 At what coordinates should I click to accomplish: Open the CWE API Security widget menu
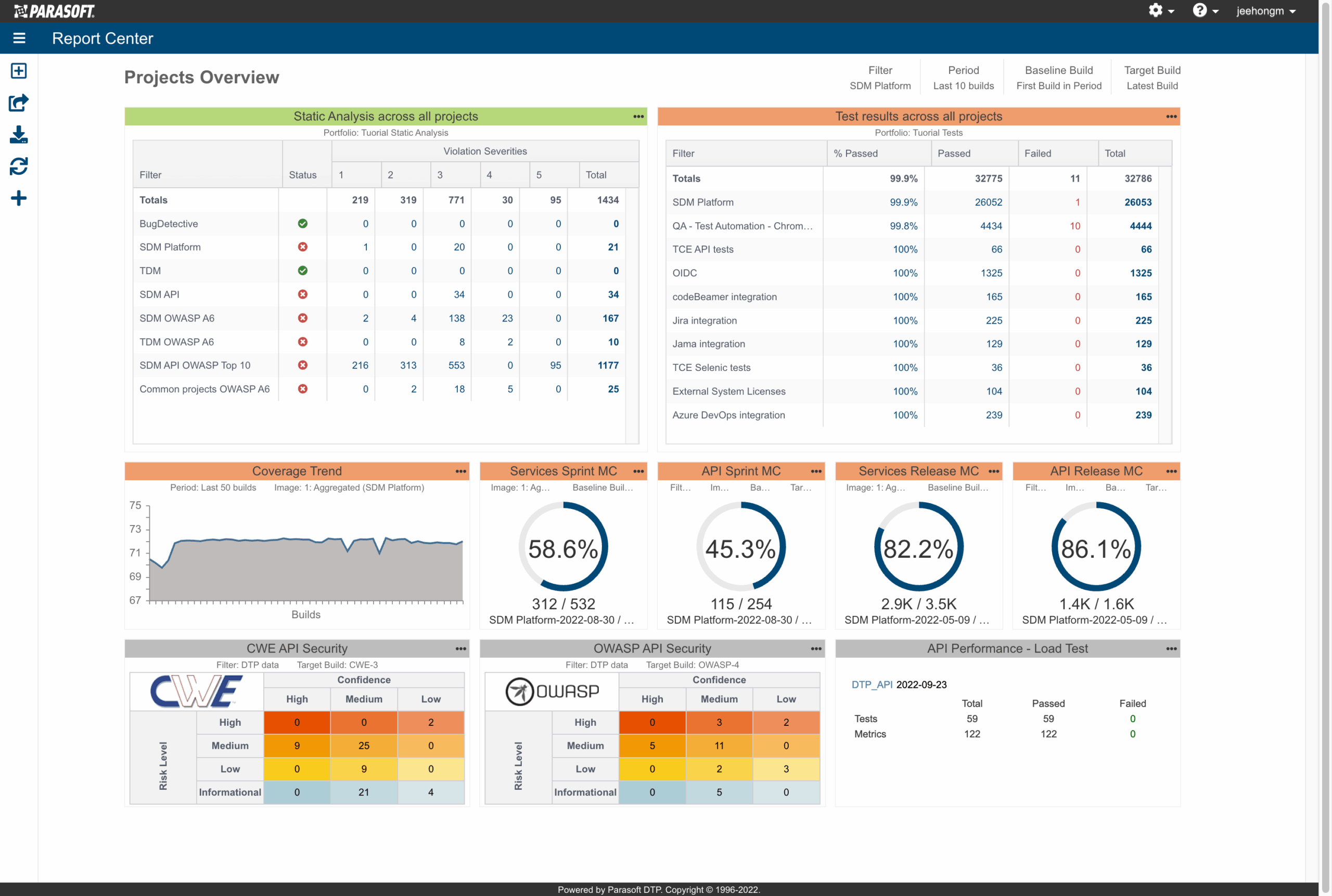point(460,648)
